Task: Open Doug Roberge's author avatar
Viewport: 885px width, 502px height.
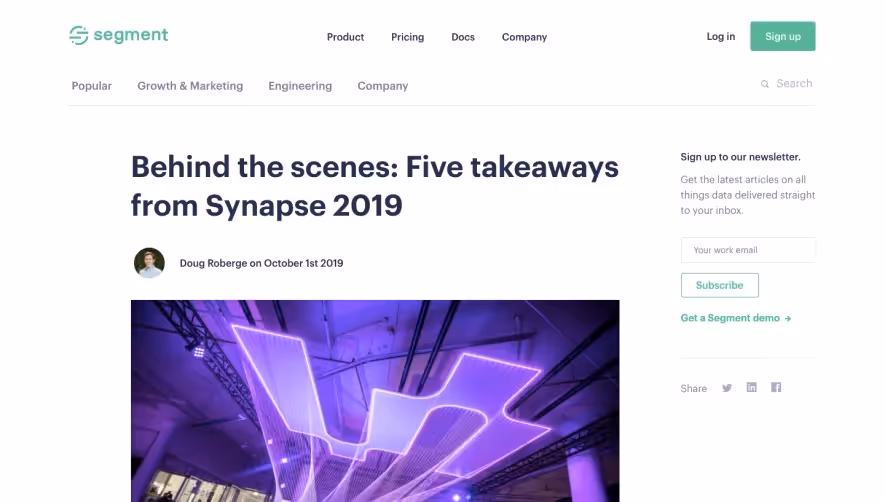Action: point(149,263)
